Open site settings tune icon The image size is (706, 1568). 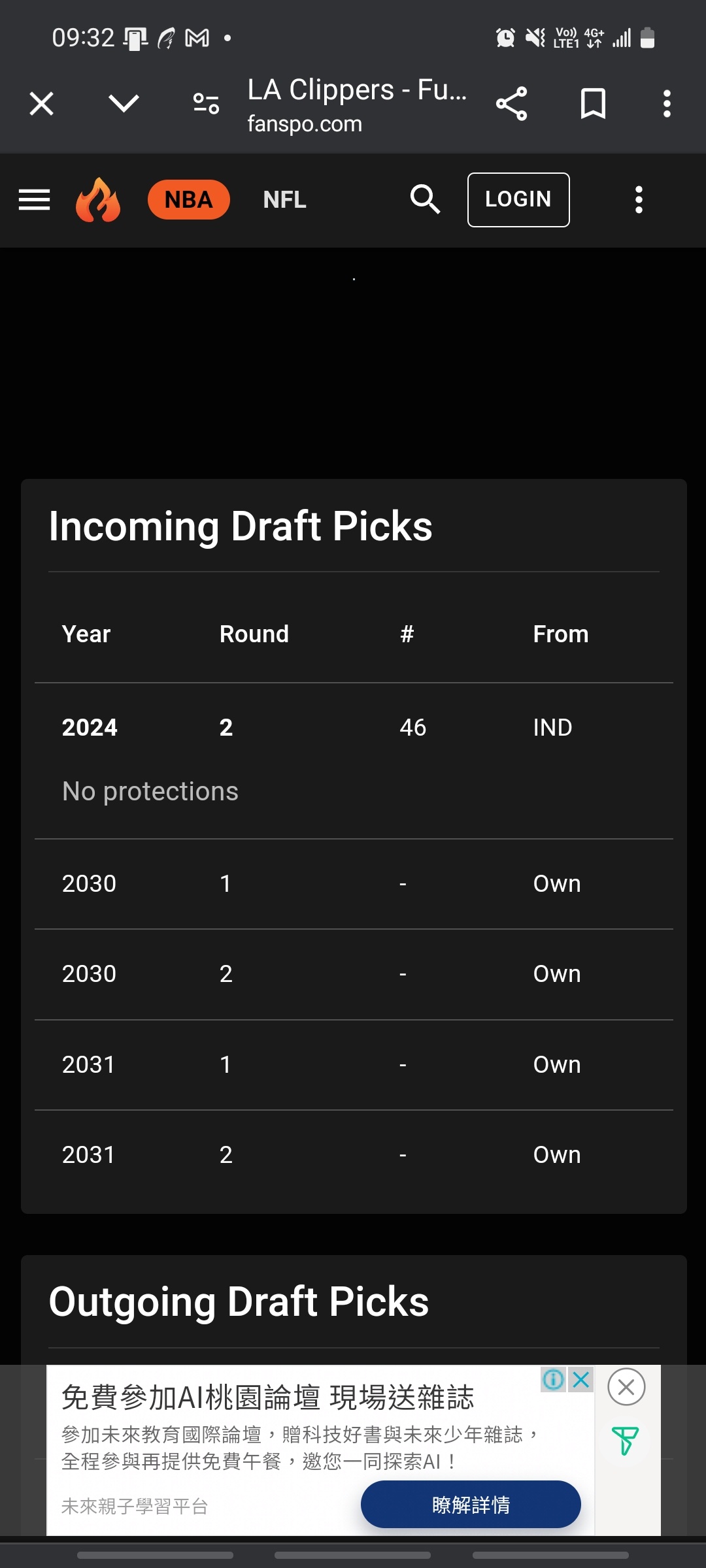[x=206, y=103]
